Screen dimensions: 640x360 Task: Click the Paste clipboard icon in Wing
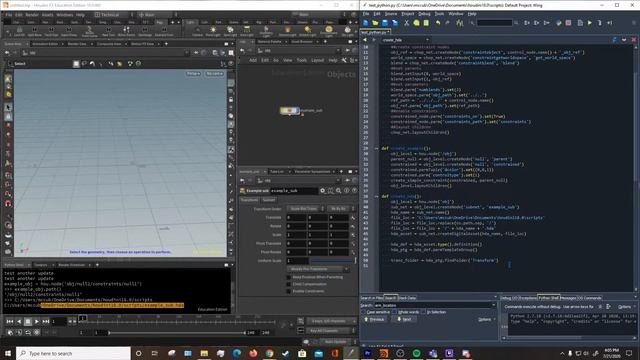426,23
